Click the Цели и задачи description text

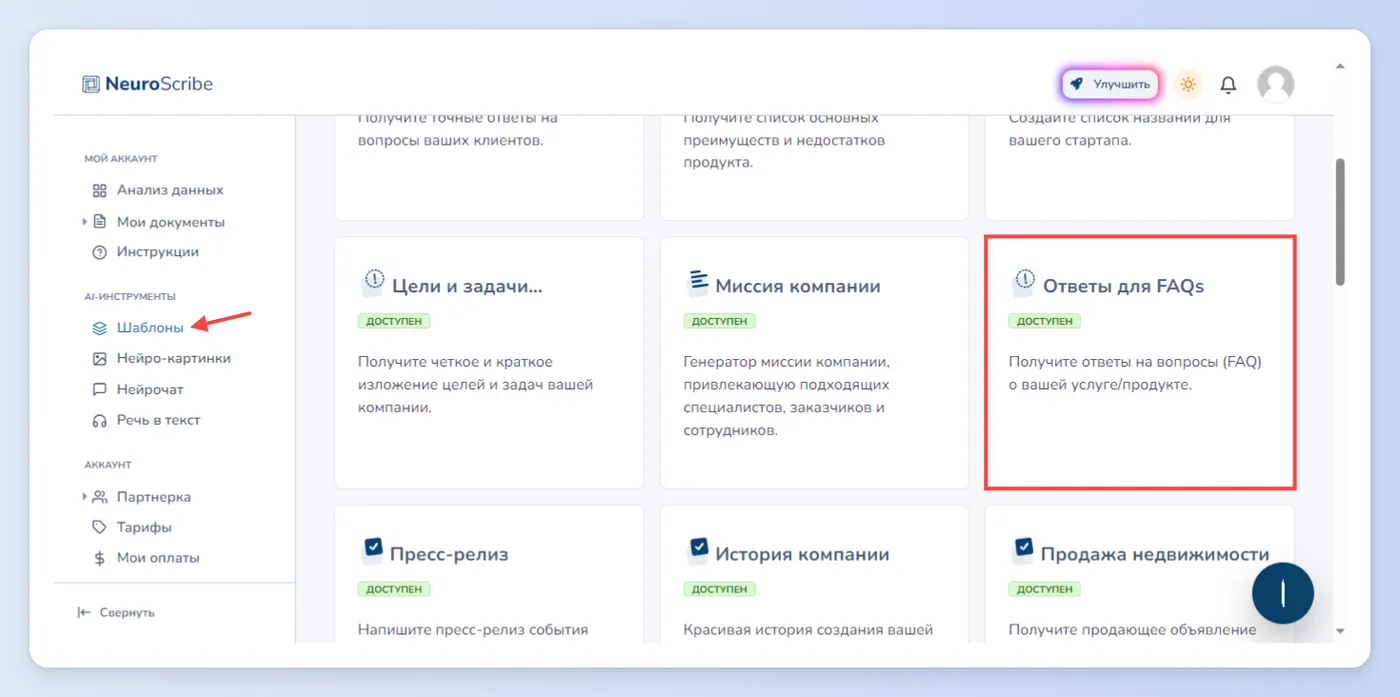[476, 385]
